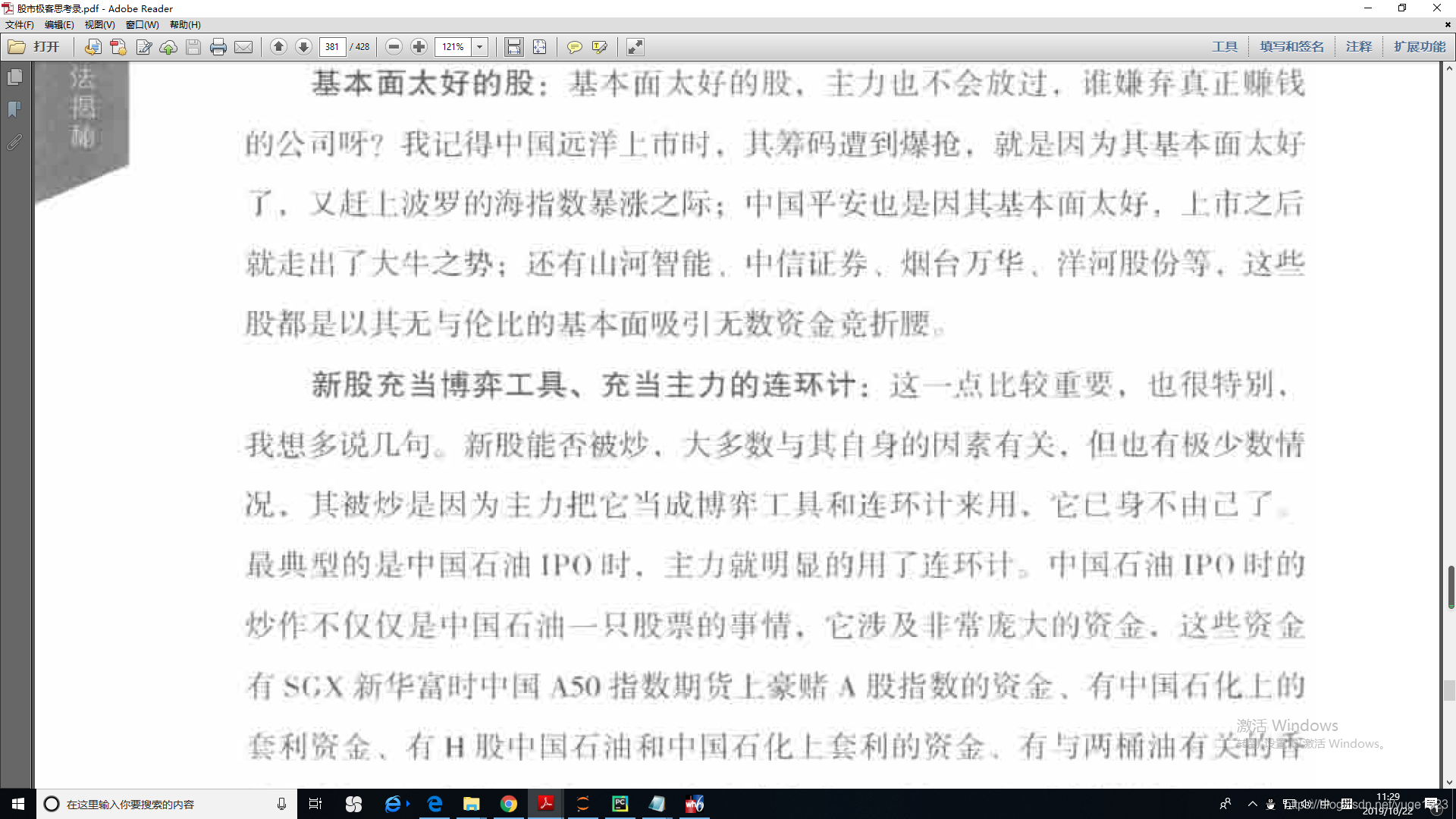Open File Explorer from taskbar
The width and height of the screenshot is (1456, 819).
pyautogui.click(x=472, y=804)
